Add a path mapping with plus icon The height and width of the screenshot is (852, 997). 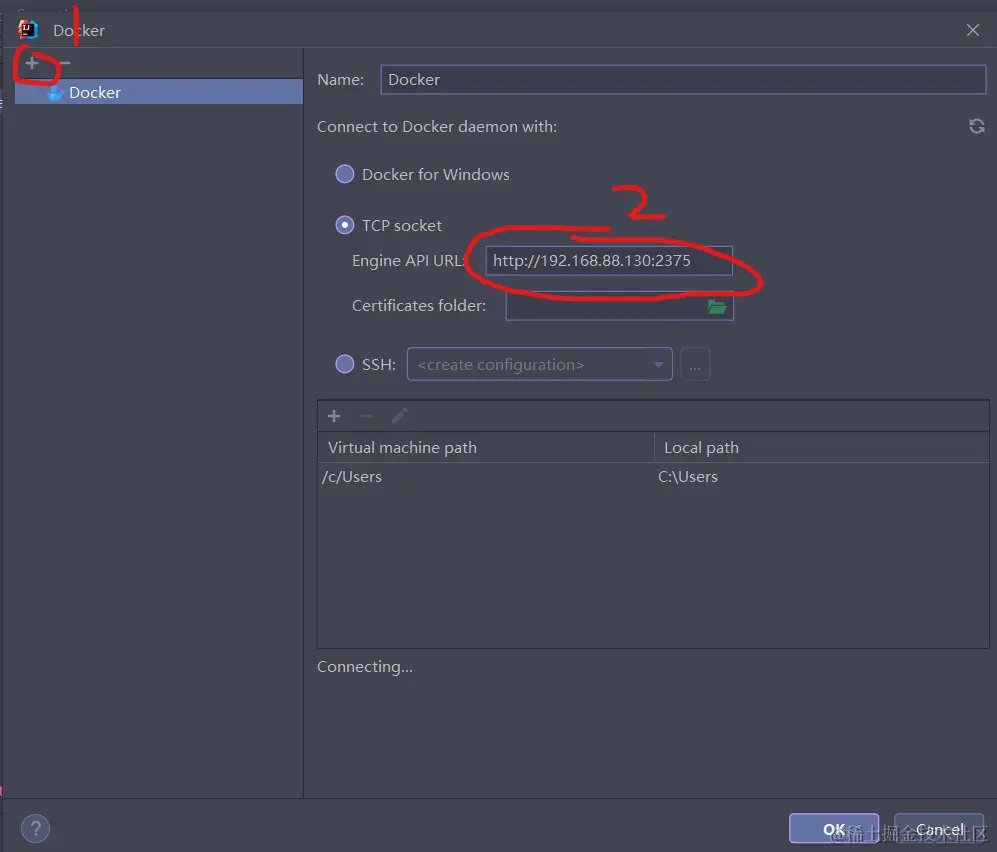[334, 416]
